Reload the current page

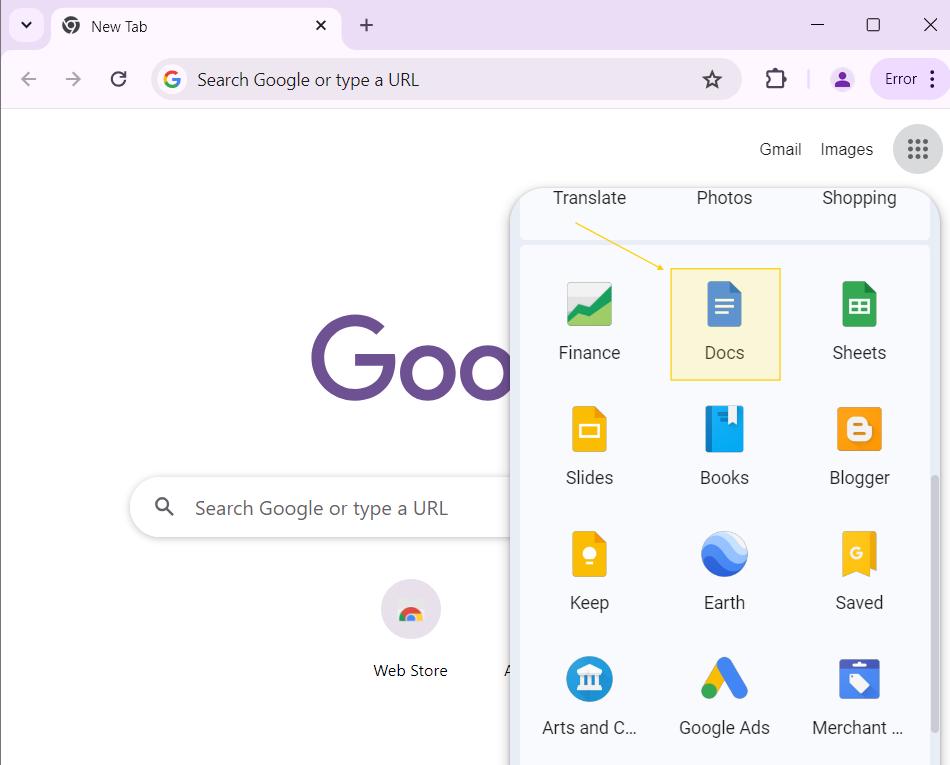tap(119, 79)
